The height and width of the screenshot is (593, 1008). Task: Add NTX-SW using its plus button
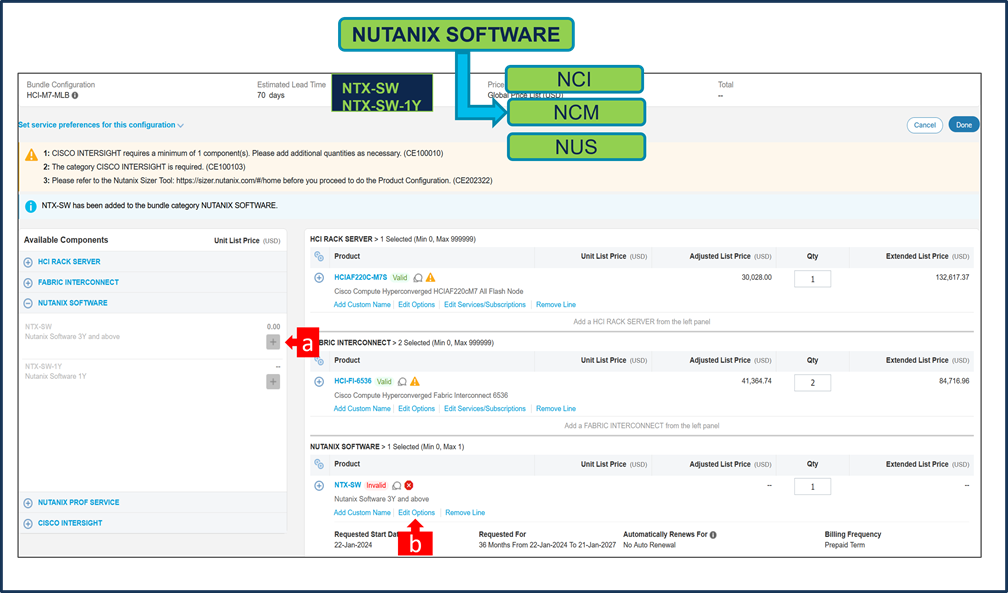pos(273,342)
